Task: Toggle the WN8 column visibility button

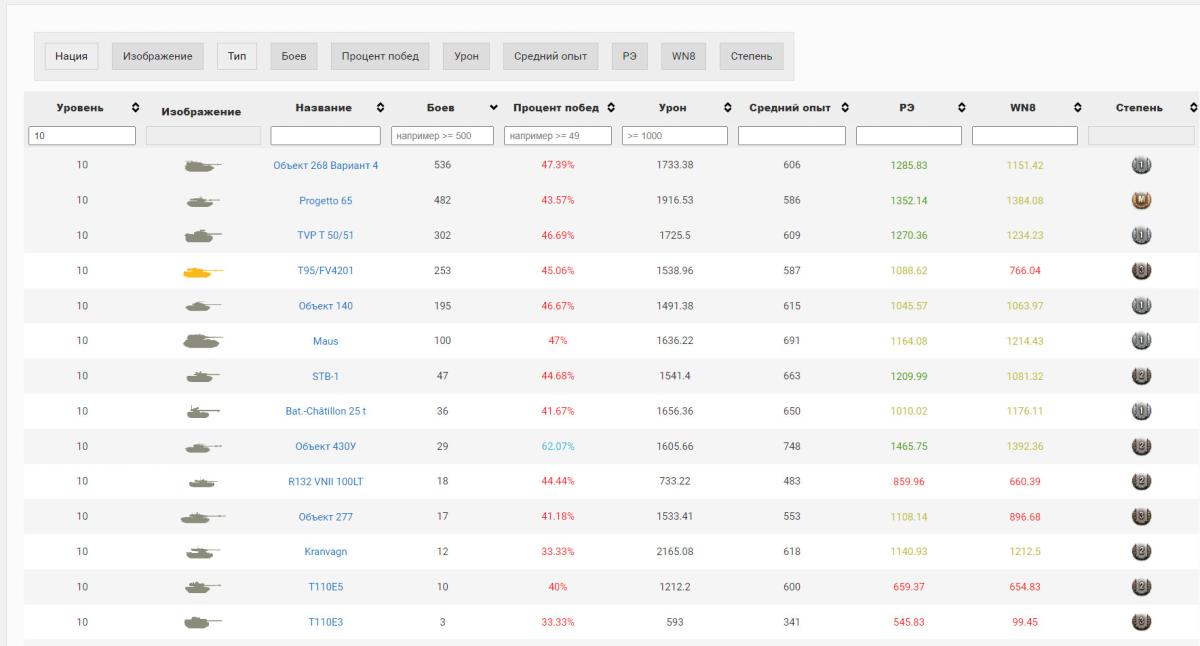Action: pos(684,56)
